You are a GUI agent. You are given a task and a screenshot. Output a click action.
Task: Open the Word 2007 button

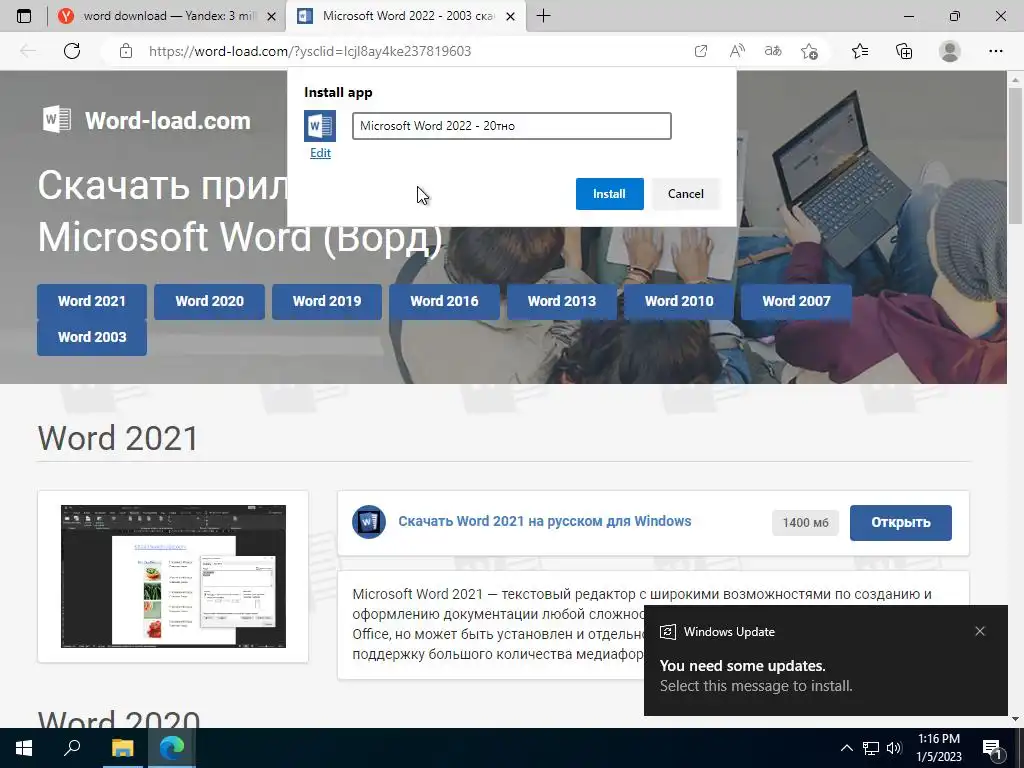coord(796,302)
